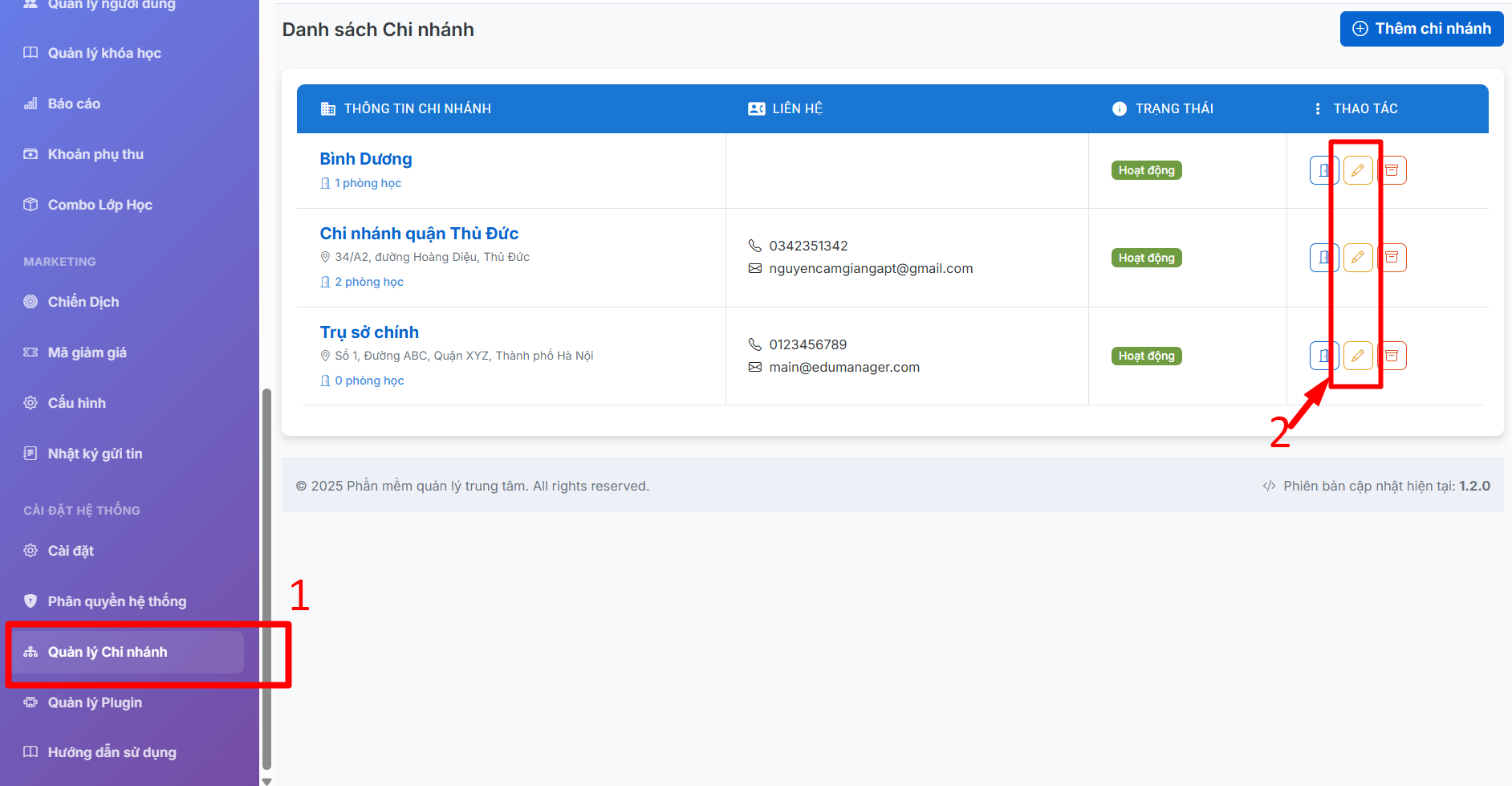Delete the Trụ sở chính branch
The height and width of the screenshot is (786, 1512).
pos(1392,356)
